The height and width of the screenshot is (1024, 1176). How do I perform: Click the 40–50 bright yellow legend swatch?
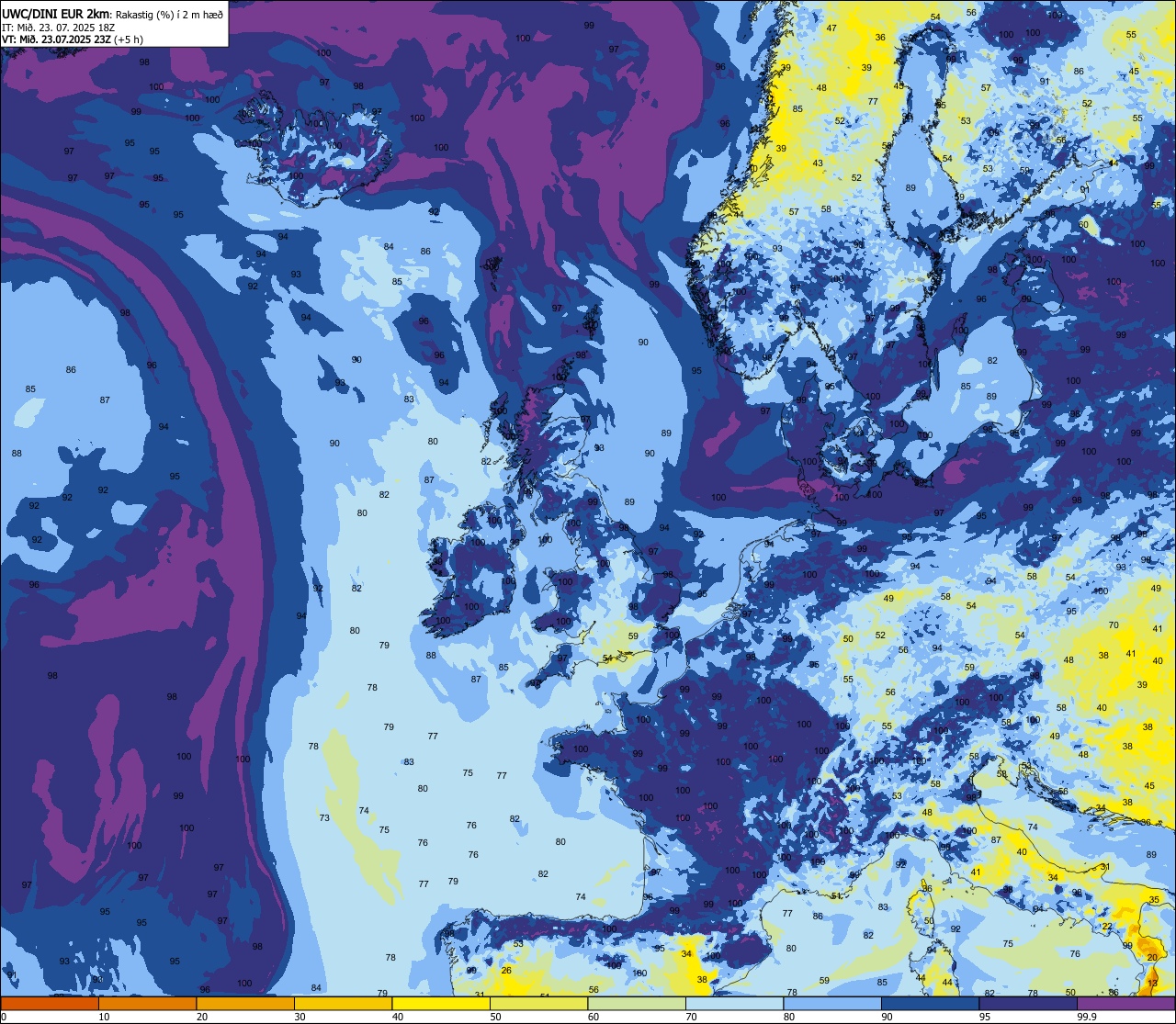[x=441, y=1003]
